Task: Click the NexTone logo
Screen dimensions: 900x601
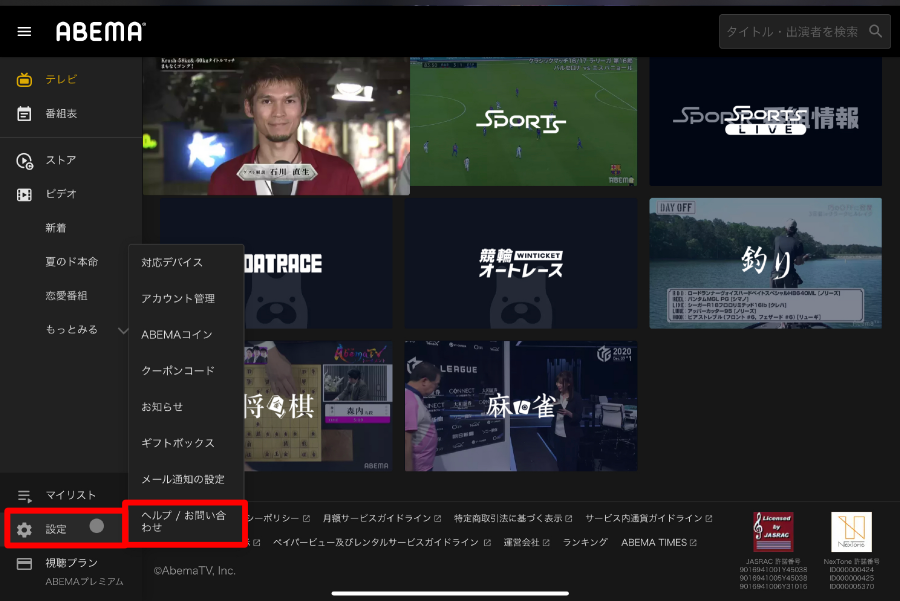Action: (x=851, y=532)
